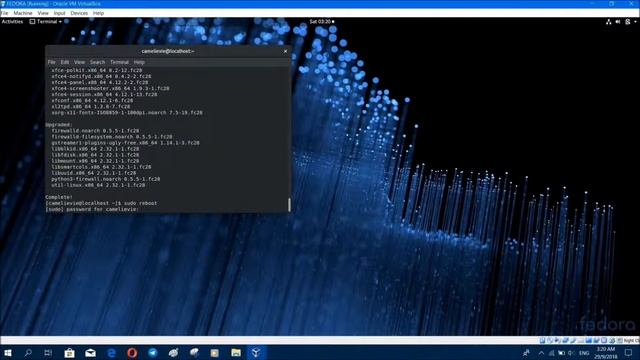Open terminal Help menu

[x=139, y=62]
